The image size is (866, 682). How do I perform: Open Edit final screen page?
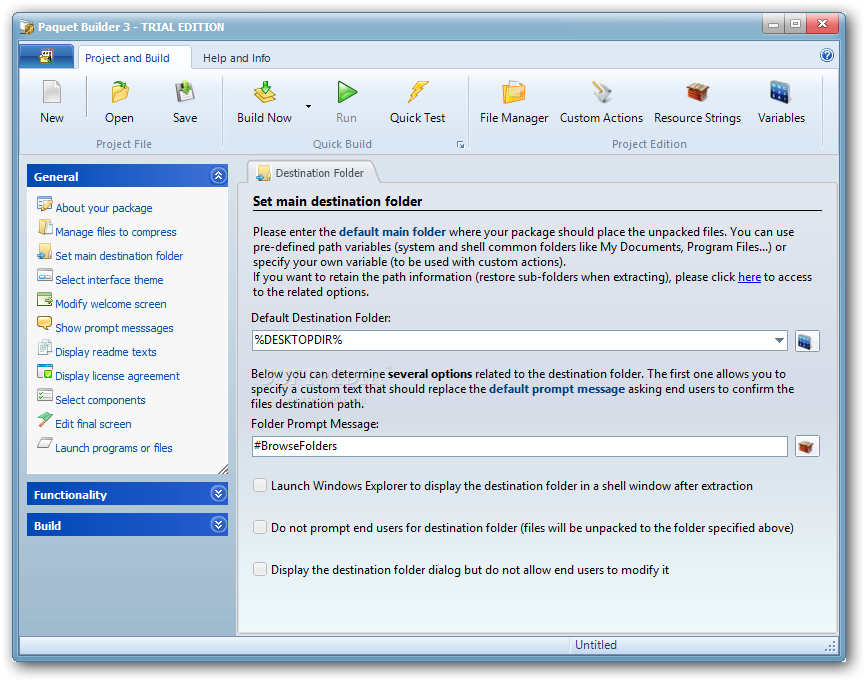93,424
